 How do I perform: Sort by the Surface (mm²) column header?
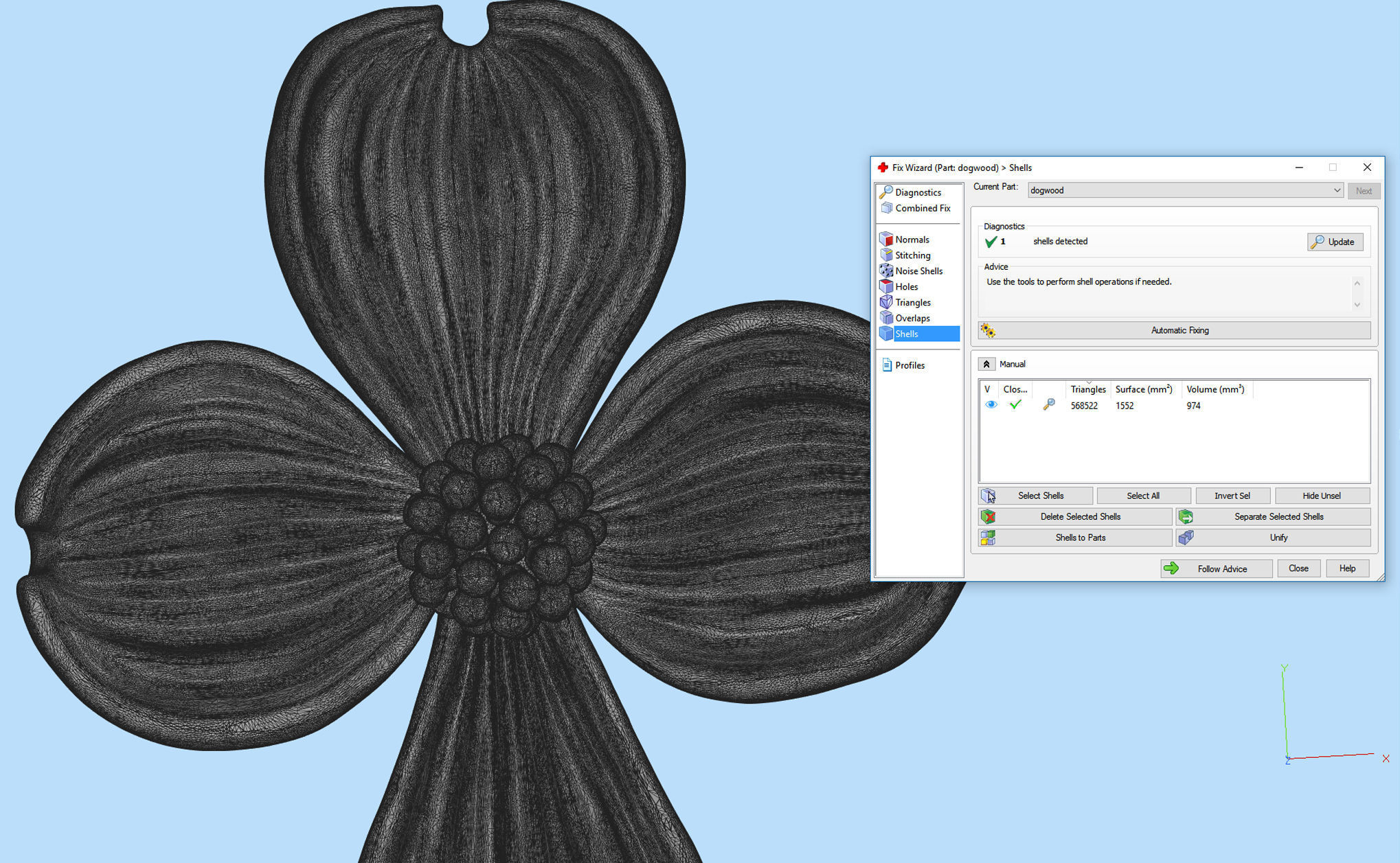[x=1144, y=389]
